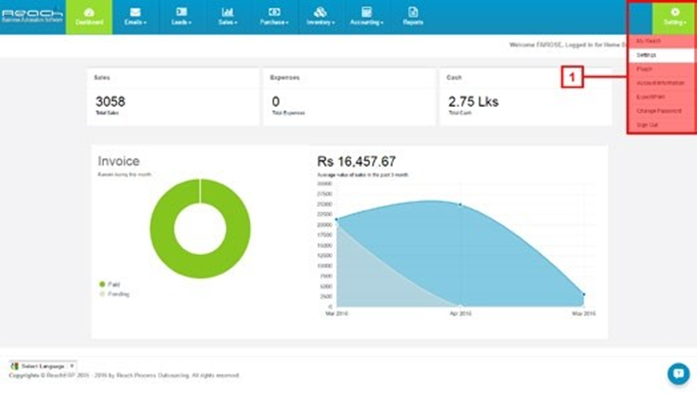
Task: Click the Reach logo
Action: (32, 16)
